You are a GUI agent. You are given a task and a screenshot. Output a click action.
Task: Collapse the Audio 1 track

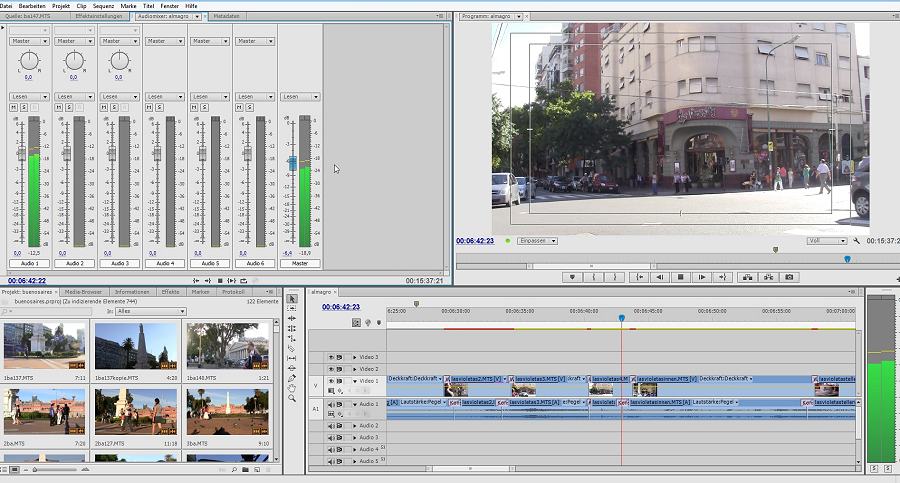[x=355, y=404]
